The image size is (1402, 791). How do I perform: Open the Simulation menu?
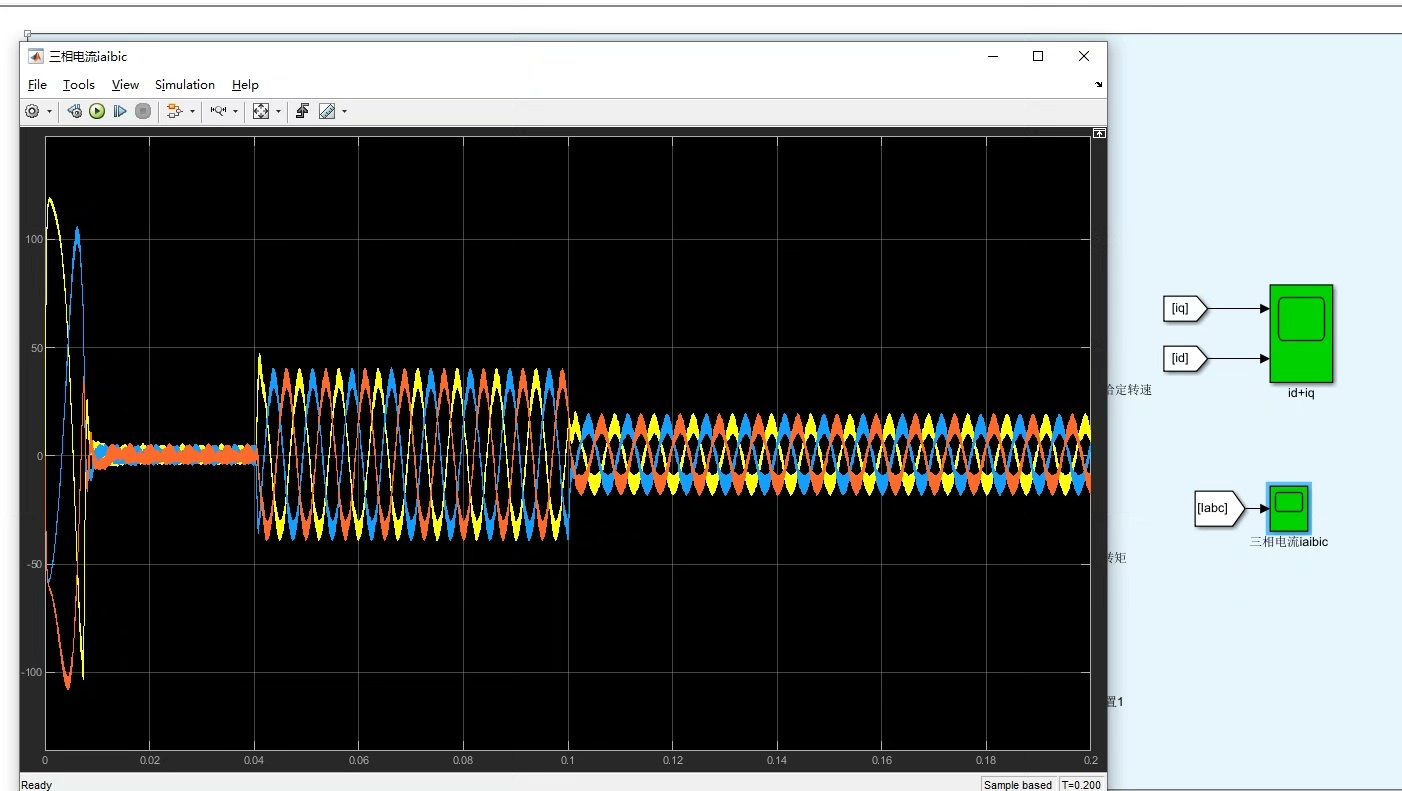185,85
